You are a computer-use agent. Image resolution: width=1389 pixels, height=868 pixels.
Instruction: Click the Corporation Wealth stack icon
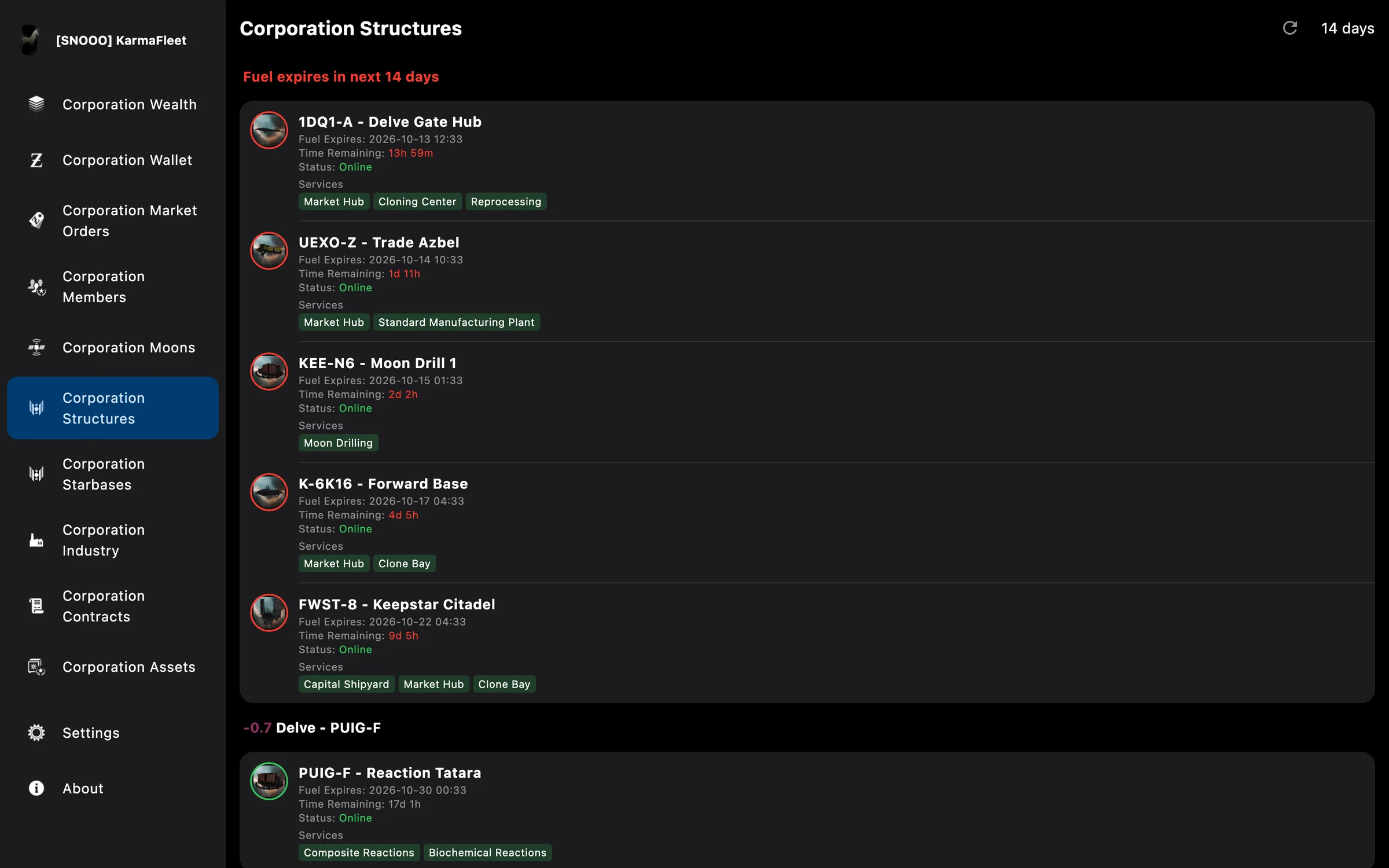[x=36, y=104]
